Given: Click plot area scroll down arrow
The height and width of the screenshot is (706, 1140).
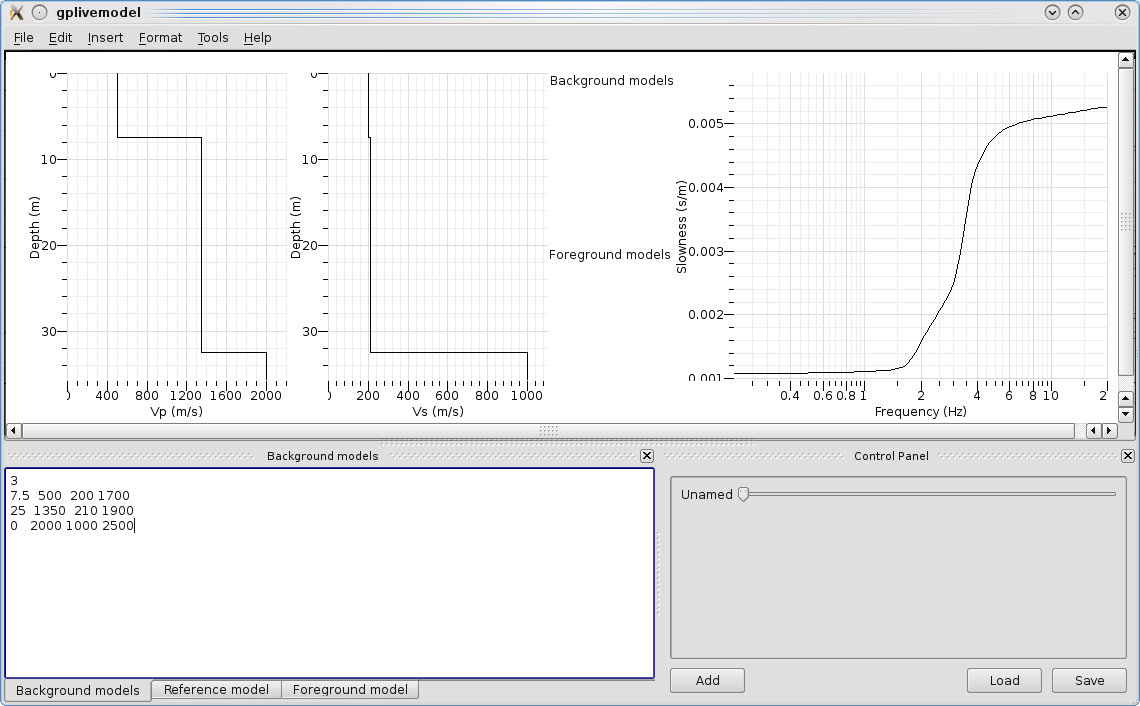Looking at the screenshot, I should (1125, 413).
